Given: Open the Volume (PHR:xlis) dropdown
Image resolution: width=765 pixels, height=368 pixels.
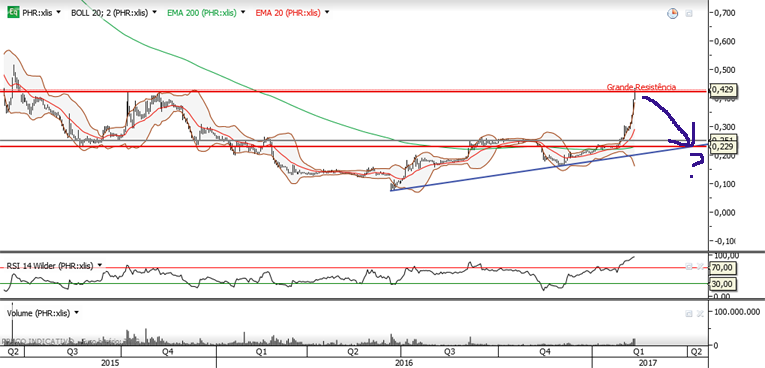Looking at the screenshot, I should pos(76,313).
